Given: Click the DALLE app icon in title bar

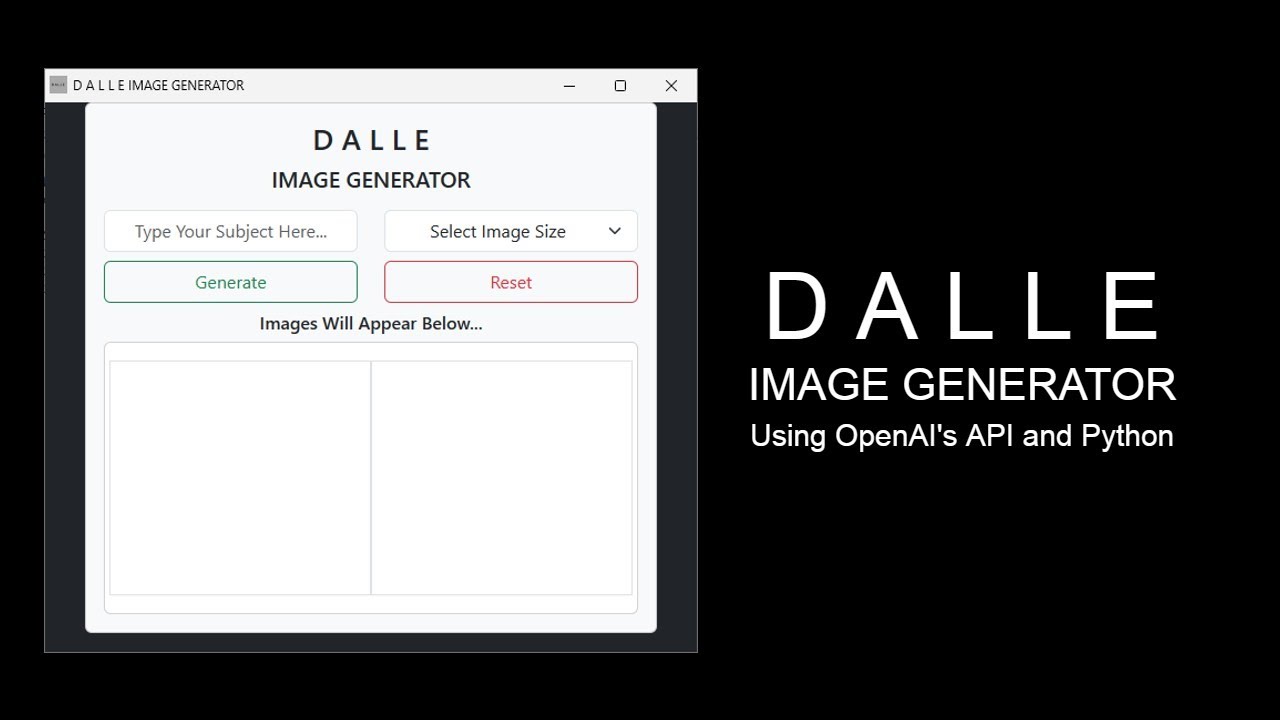Looking at the screenshot, I should click(x=58, y=85).
